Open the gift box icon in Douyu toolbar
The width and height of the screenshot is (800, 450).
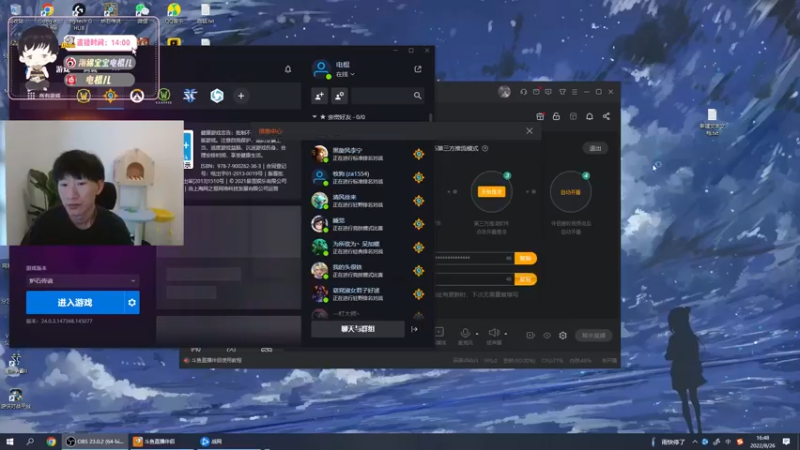[540, 116]
